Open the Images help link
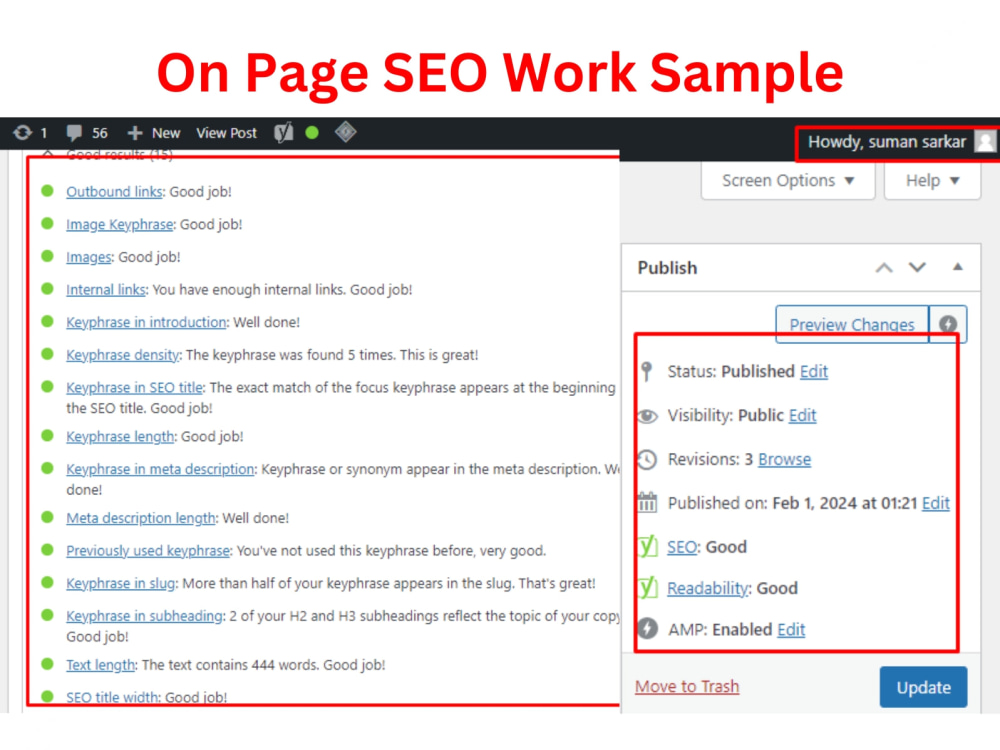This screenshot has width=1000, height=750. (89, 257)
